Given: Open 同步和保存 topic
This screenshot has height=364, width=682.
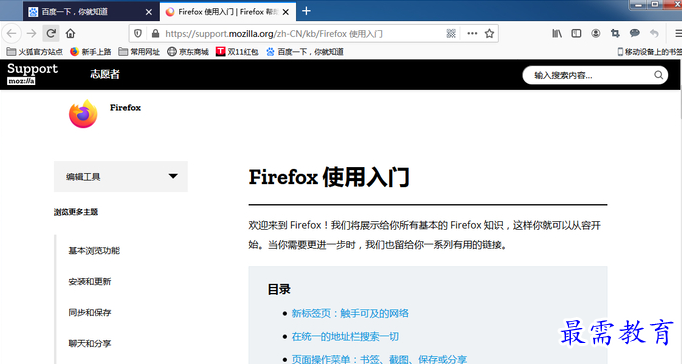Looking at the screenshot, I should click(x=90, y=312).
